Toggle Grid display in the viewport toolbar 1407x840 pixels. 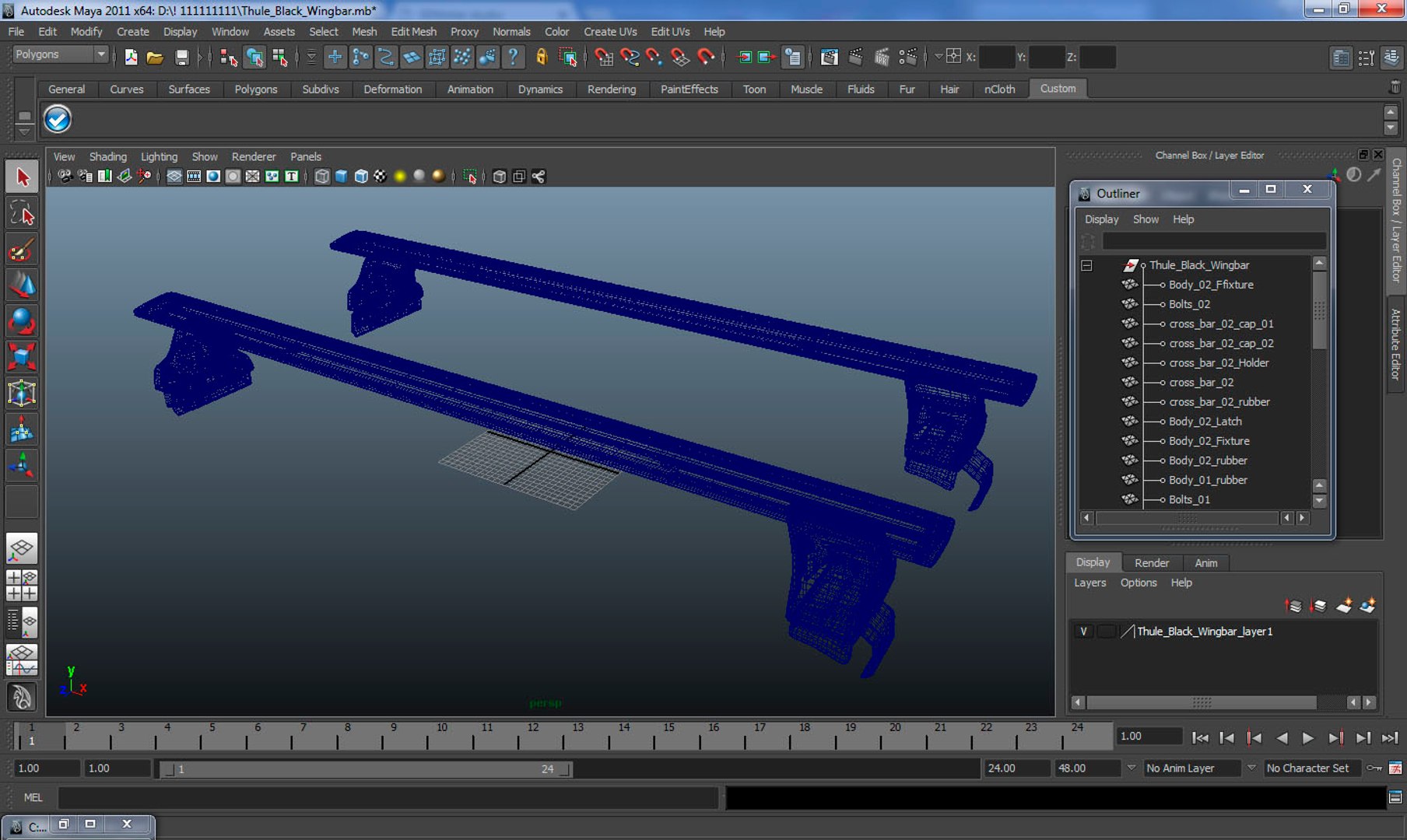pos(174,177)
